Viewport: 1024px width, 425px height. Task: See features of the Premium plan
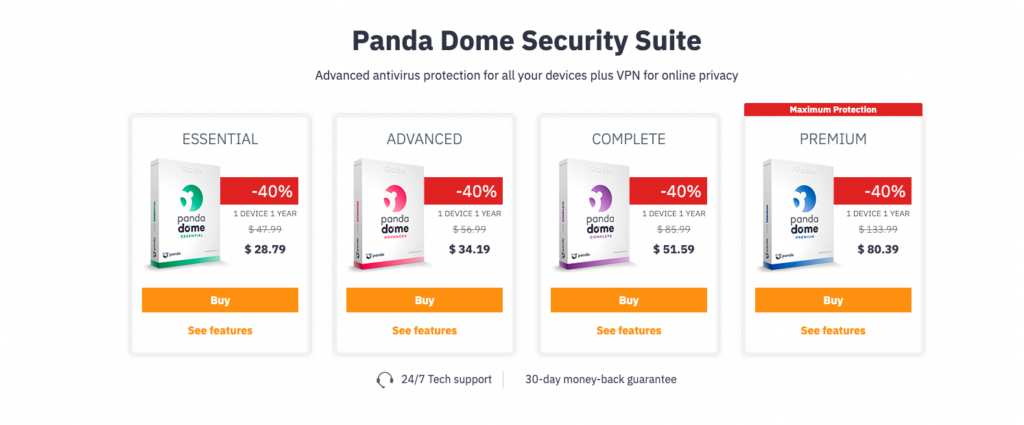[x=833, y=330]
